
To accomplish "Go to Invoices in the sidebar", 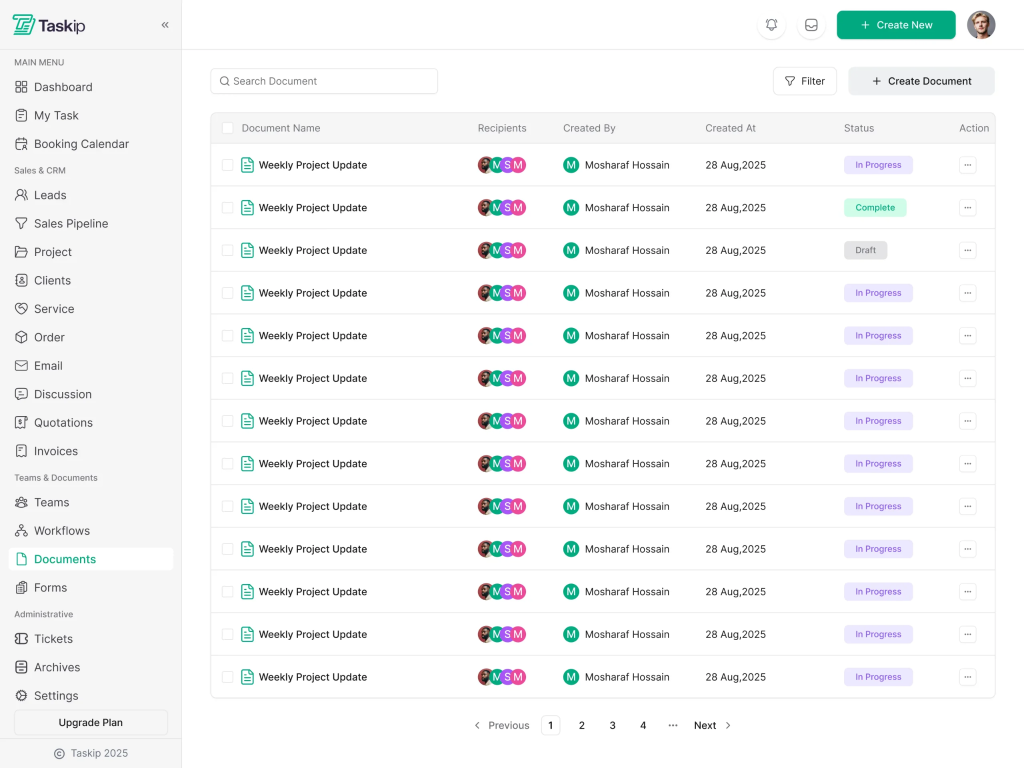I will coord(55,451).
